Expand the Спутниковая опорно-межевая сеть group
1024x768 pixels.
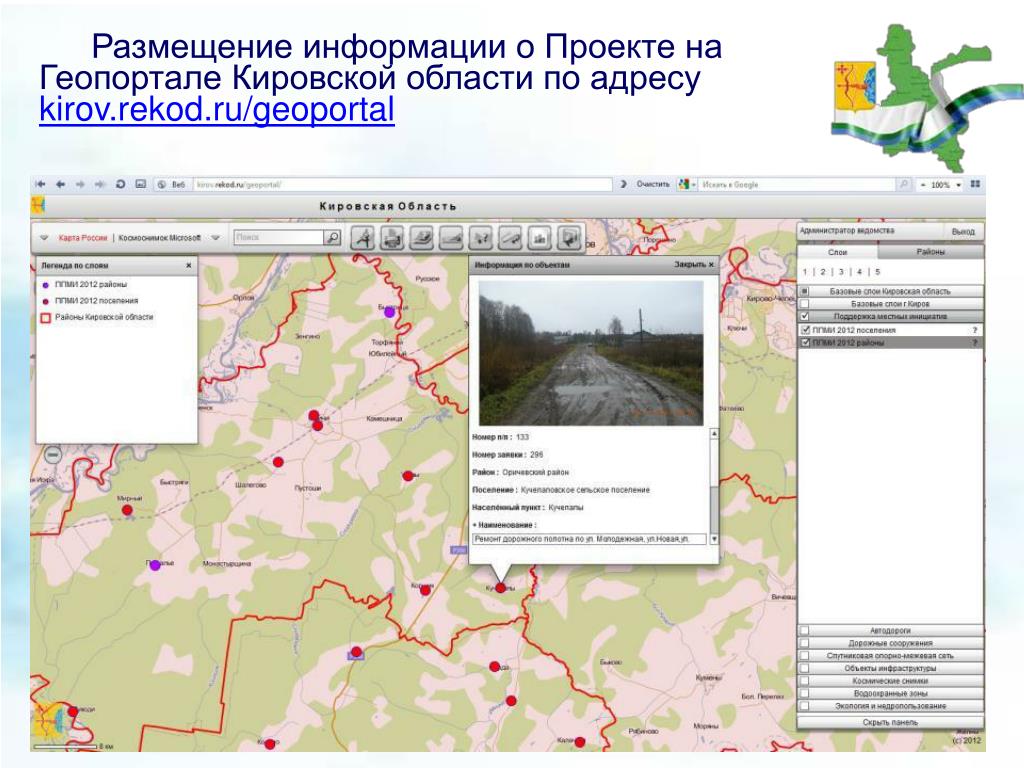click(890, 656)
